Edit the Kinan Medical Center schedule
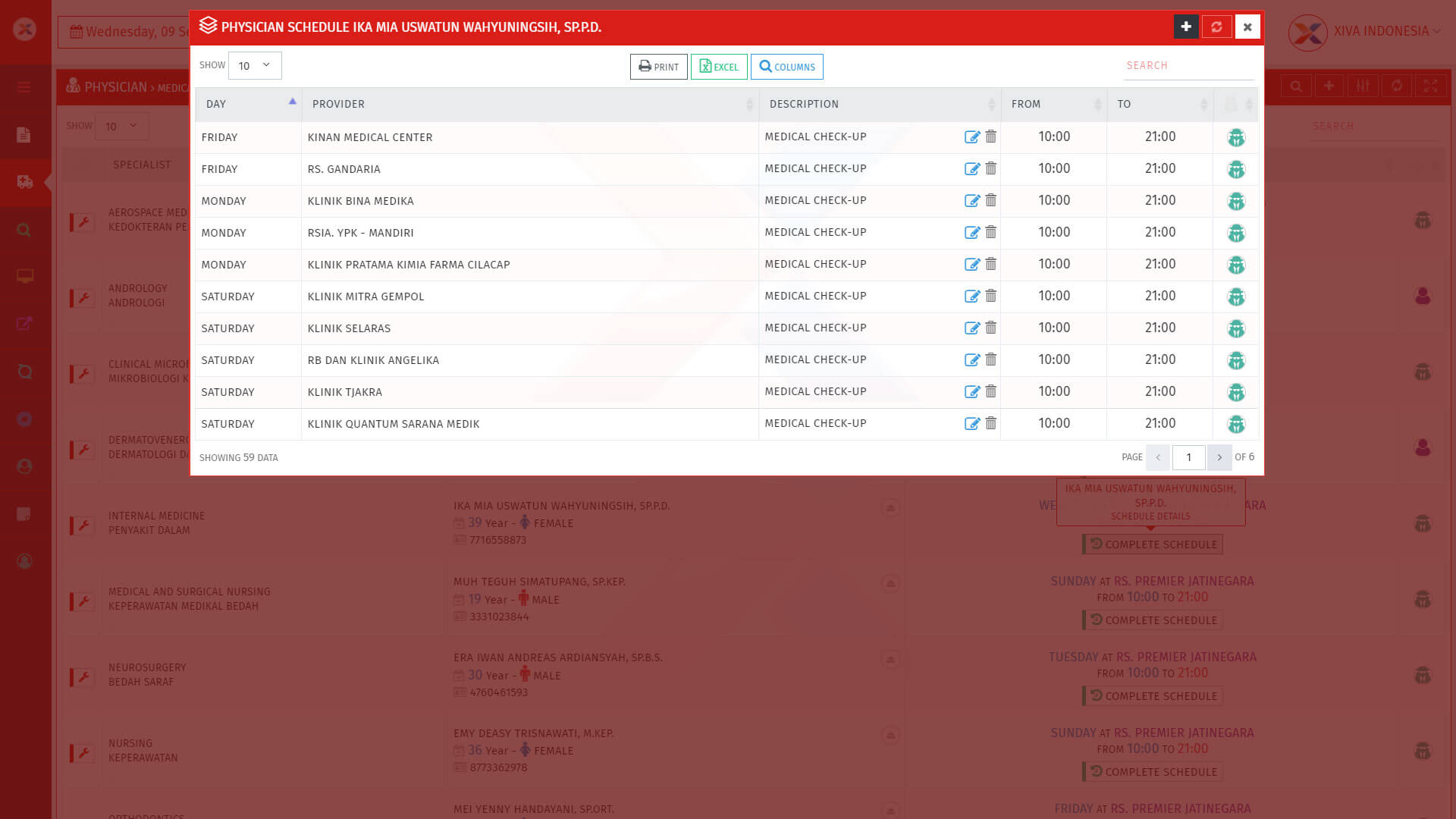Viewport: 1456px width, 819px height. pos(971,137)
